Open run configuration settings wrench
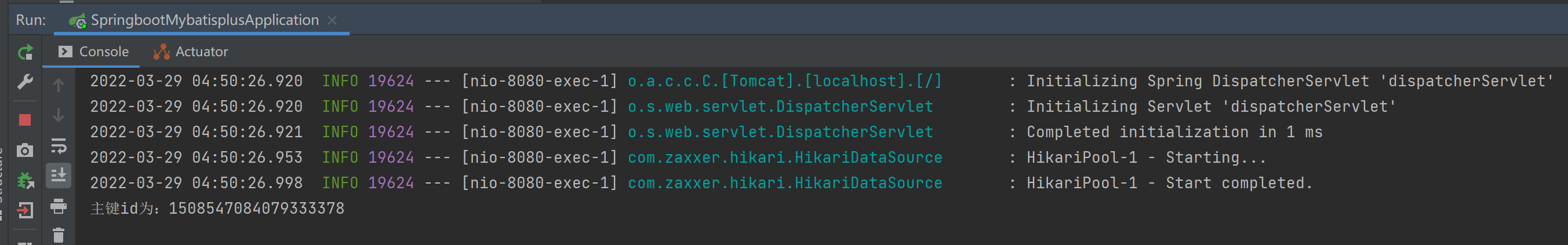1568x245 pixels. click(x=25, y=82)
